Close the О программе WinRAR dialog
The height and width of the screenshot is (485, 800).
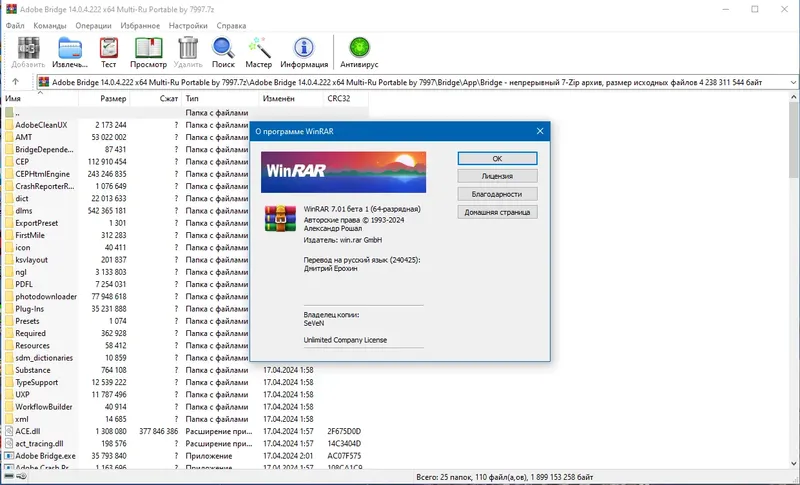tap(540, 131)
